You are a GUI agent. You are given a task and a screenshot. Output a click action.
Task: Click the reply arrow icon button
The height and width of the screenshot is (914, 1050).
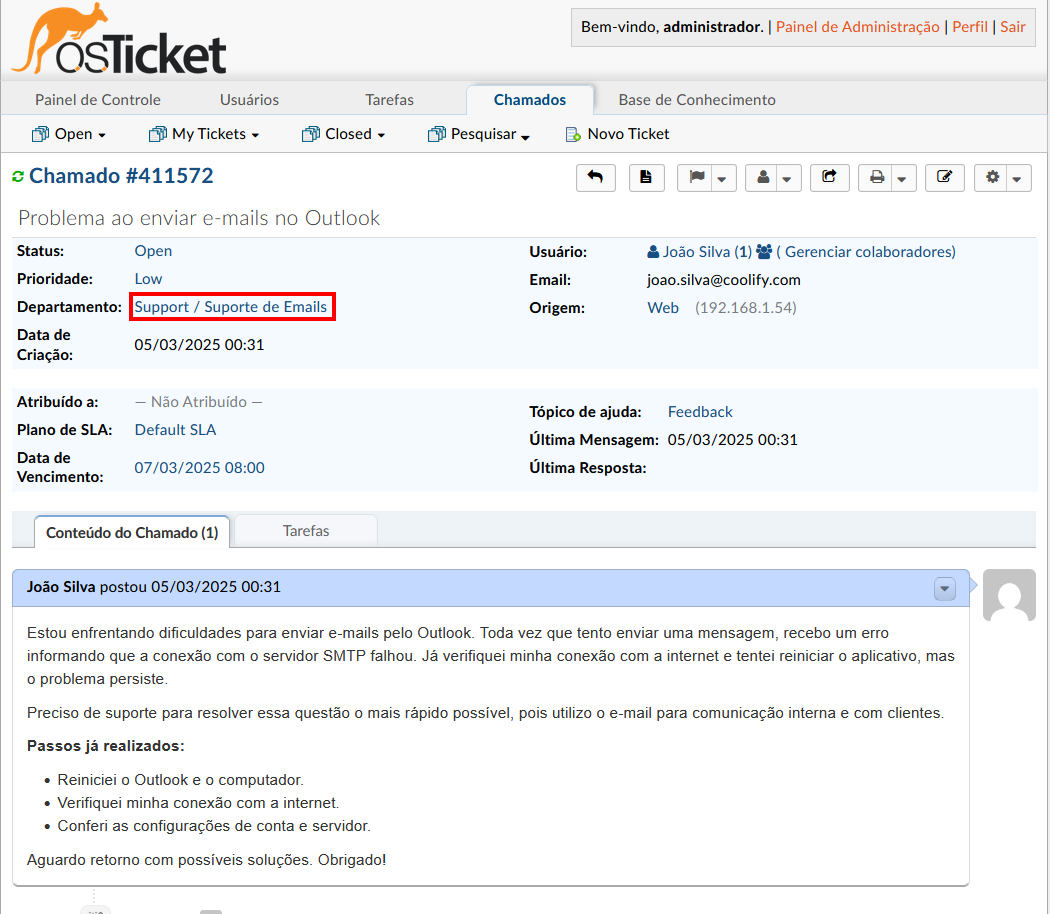[x=595, y=177]
